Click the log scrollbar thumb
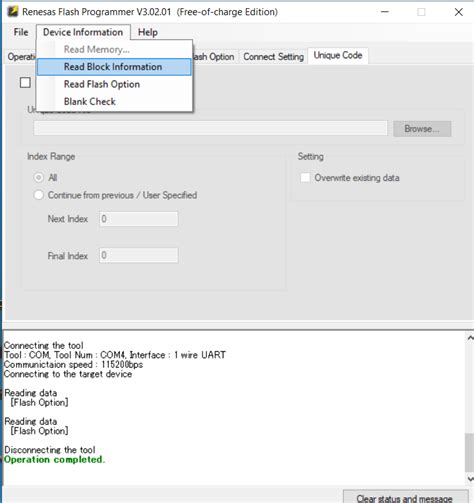Image resolution: width=474 pixels, height=503 pixels. click(470, 453)
